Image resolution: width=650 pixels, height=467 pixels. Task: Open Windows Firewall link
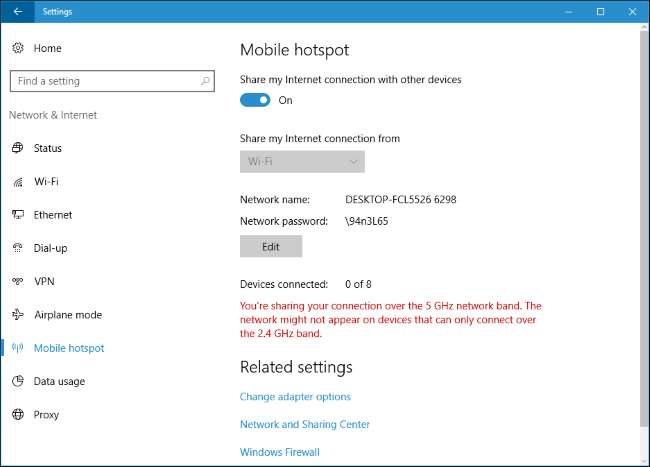pos(280,452)
